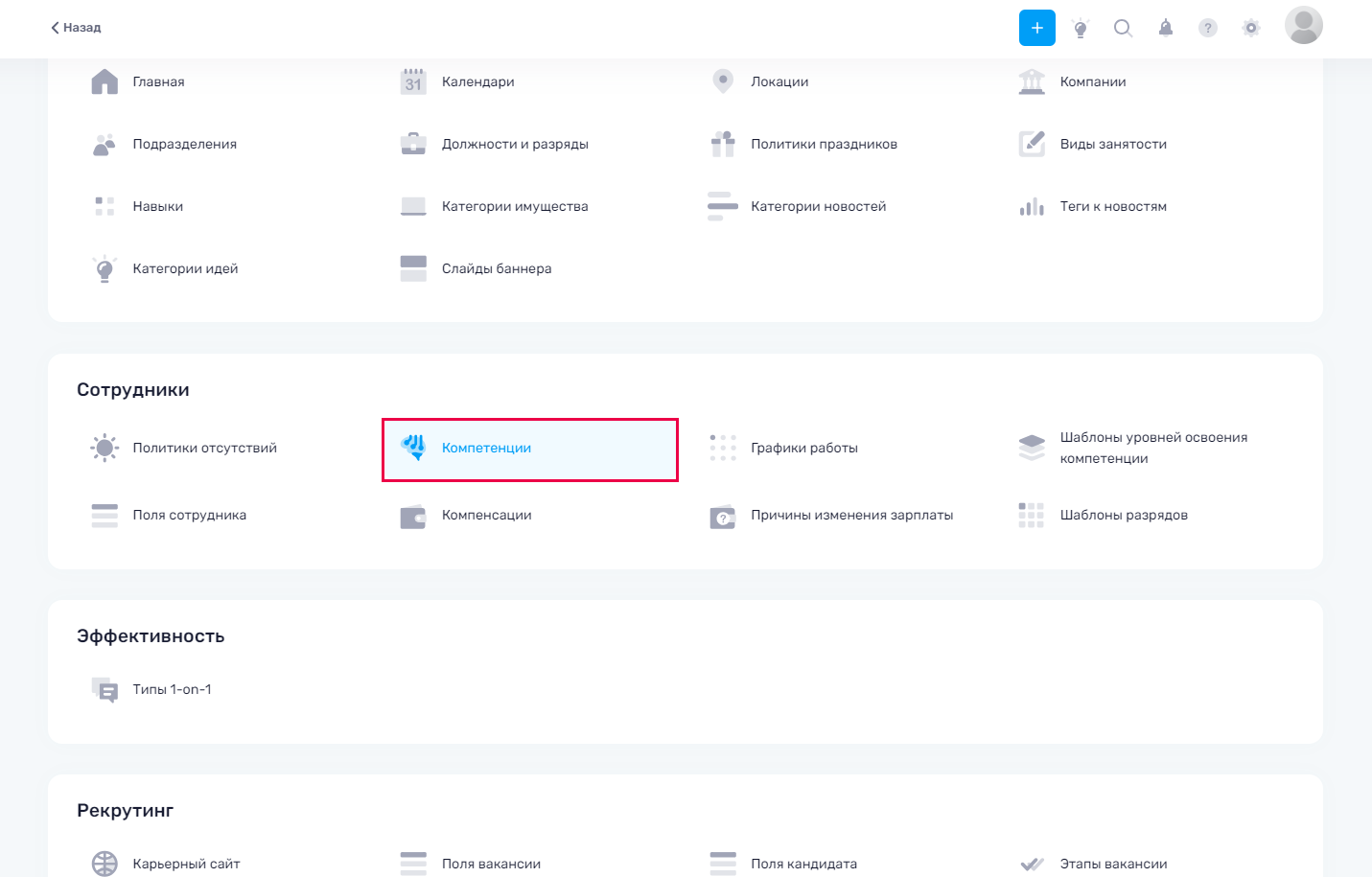
Task: Click the Слайды баннера icon
Action: [x=413, y=268]
